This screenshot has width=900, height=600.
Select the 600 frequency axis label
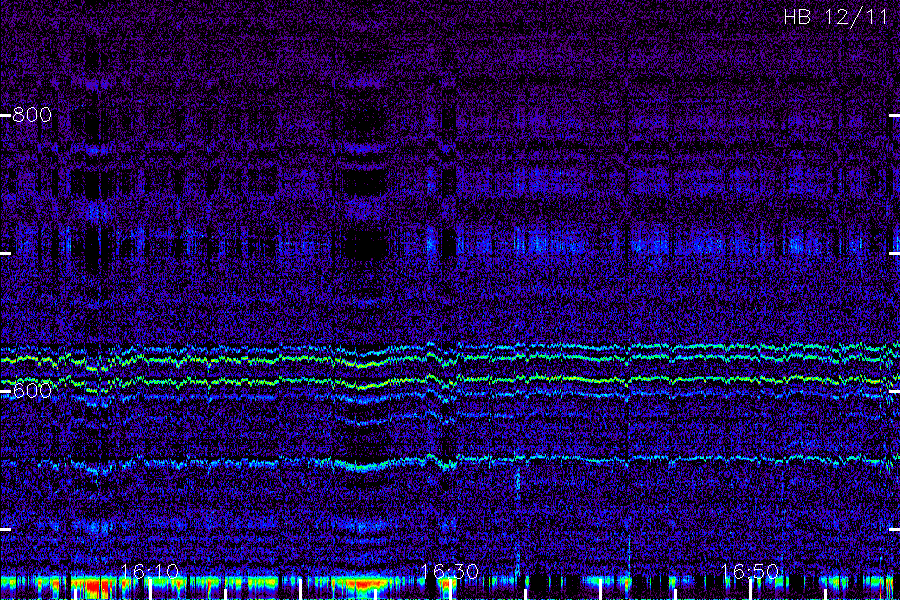(32, 391)
